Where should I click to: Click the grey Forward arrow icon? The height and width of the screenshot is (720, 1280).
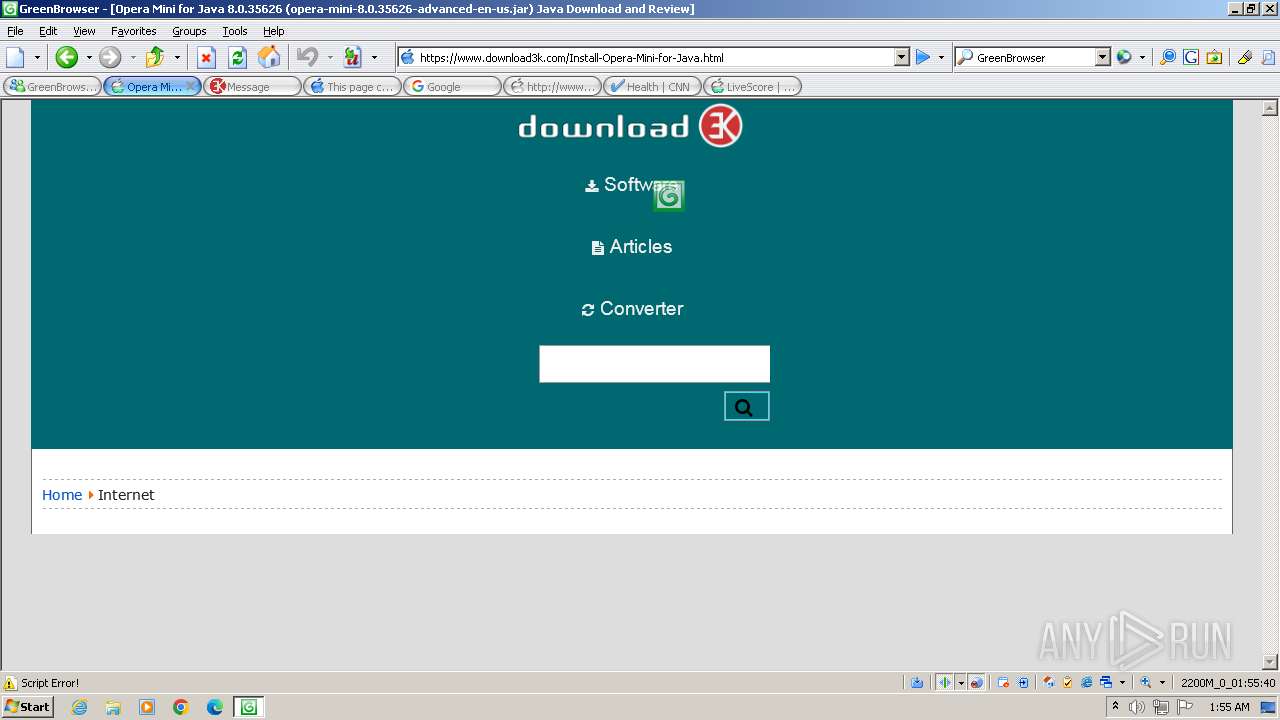pyautogui.click(x=110, y=58)
